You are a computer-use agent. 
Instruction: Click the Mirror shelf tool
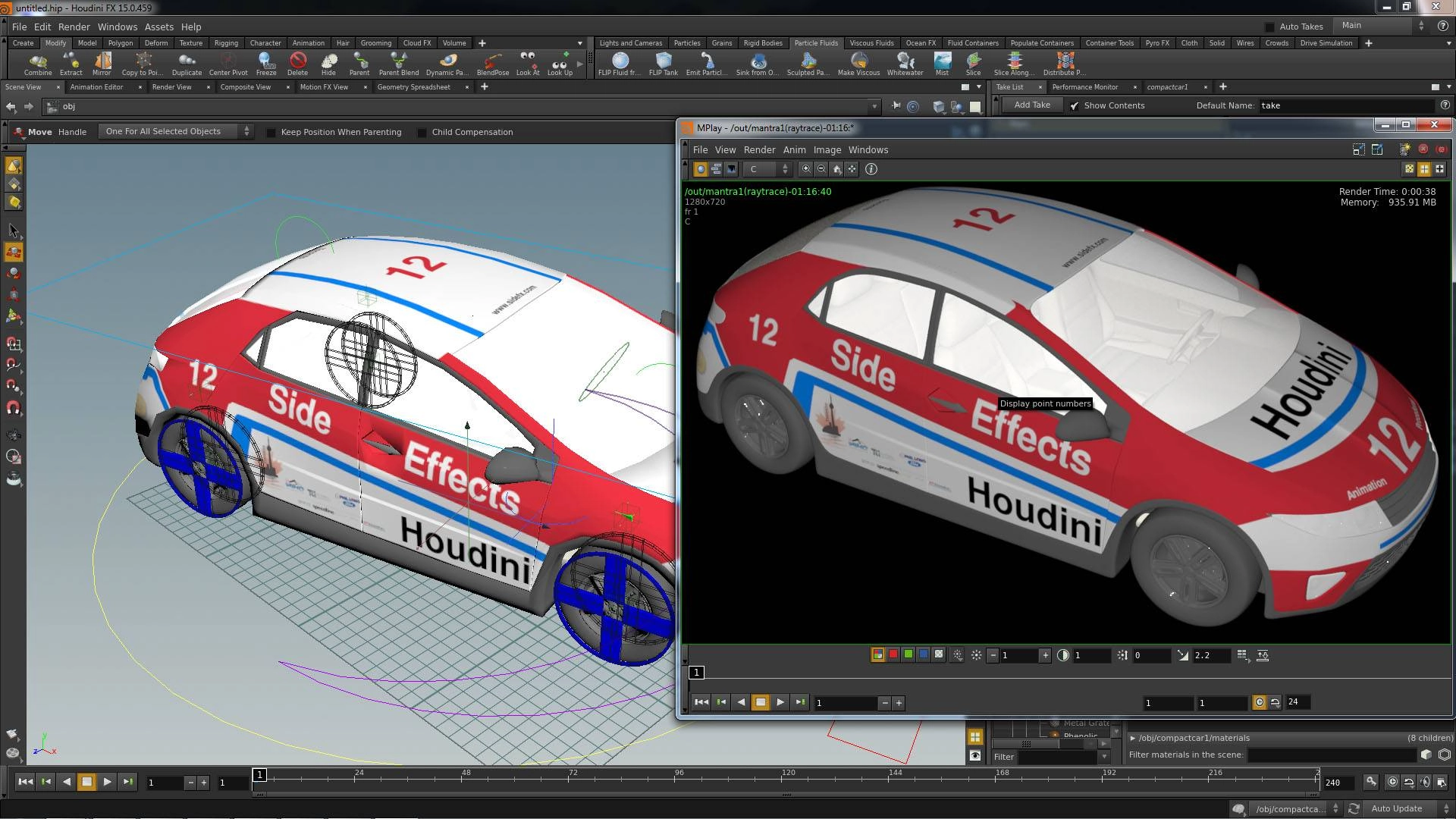click(102, 64)
